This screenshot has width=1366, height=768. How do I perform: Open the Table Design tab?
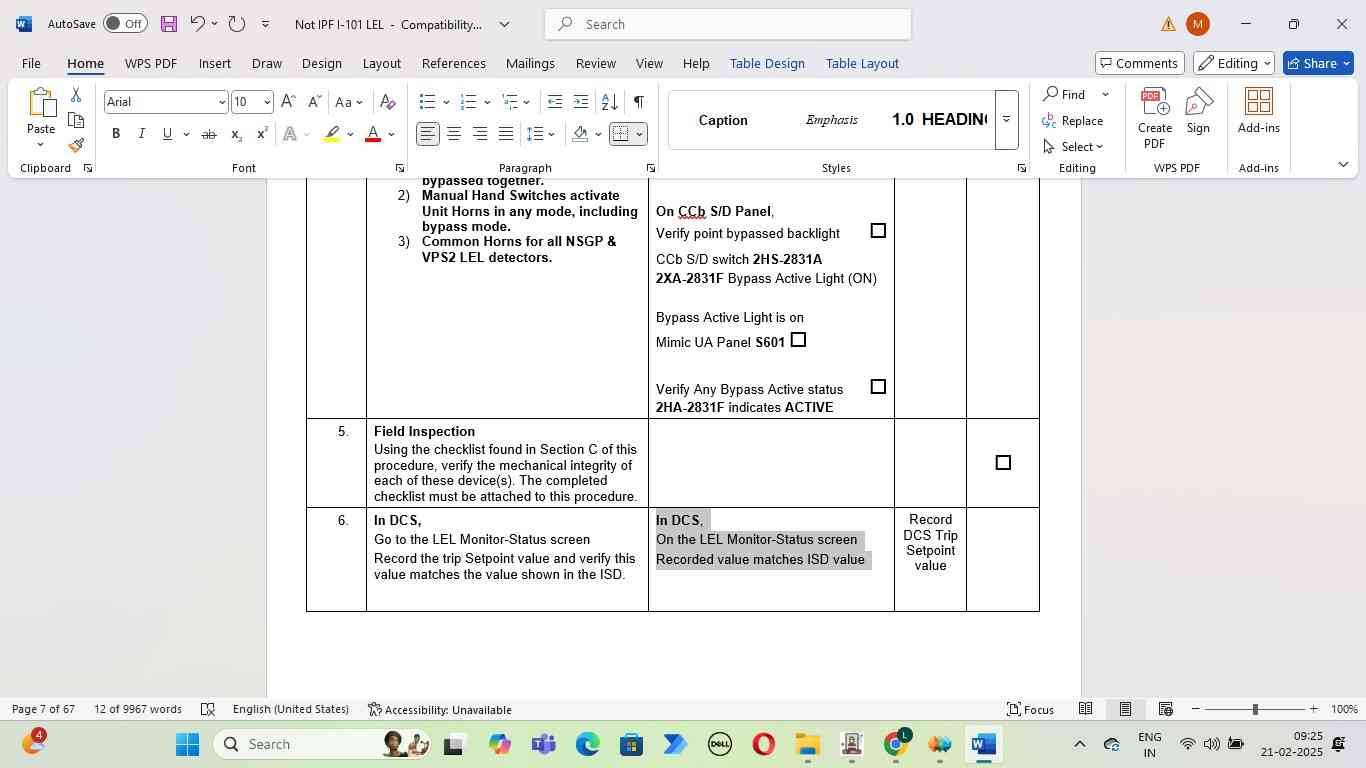pos(767,63)
